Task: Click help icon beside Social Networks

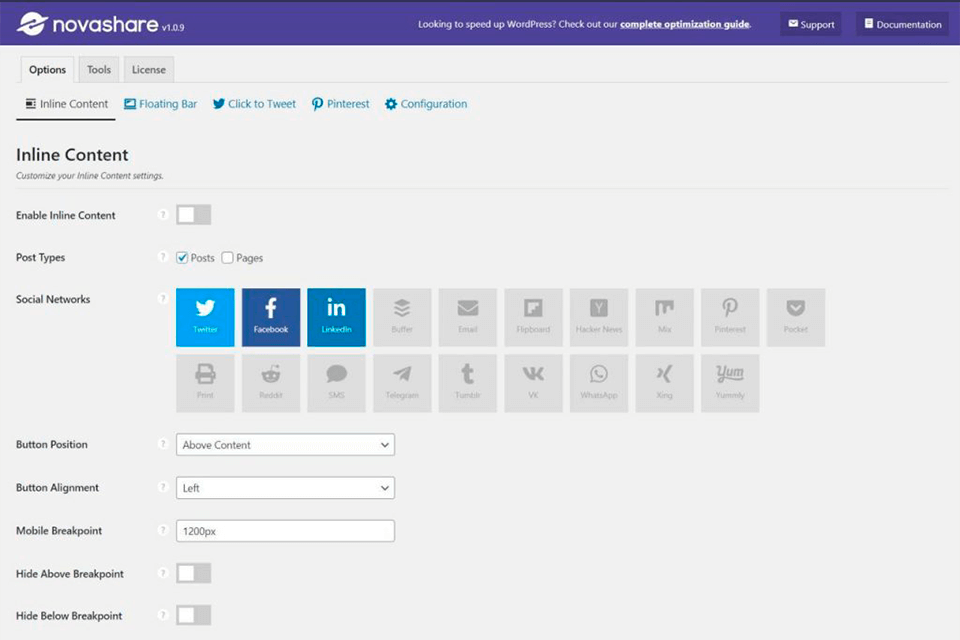Action: coord(162,298)
